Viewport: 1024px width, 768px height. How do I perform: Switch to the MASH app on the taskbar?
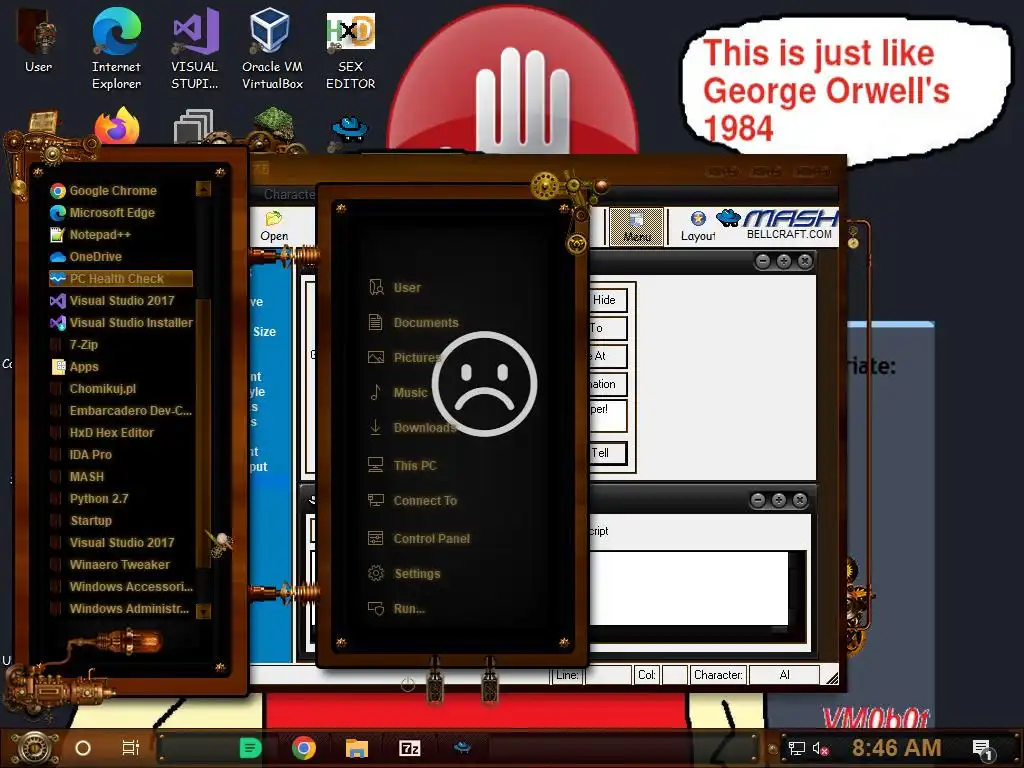click(x=462, y=746)
